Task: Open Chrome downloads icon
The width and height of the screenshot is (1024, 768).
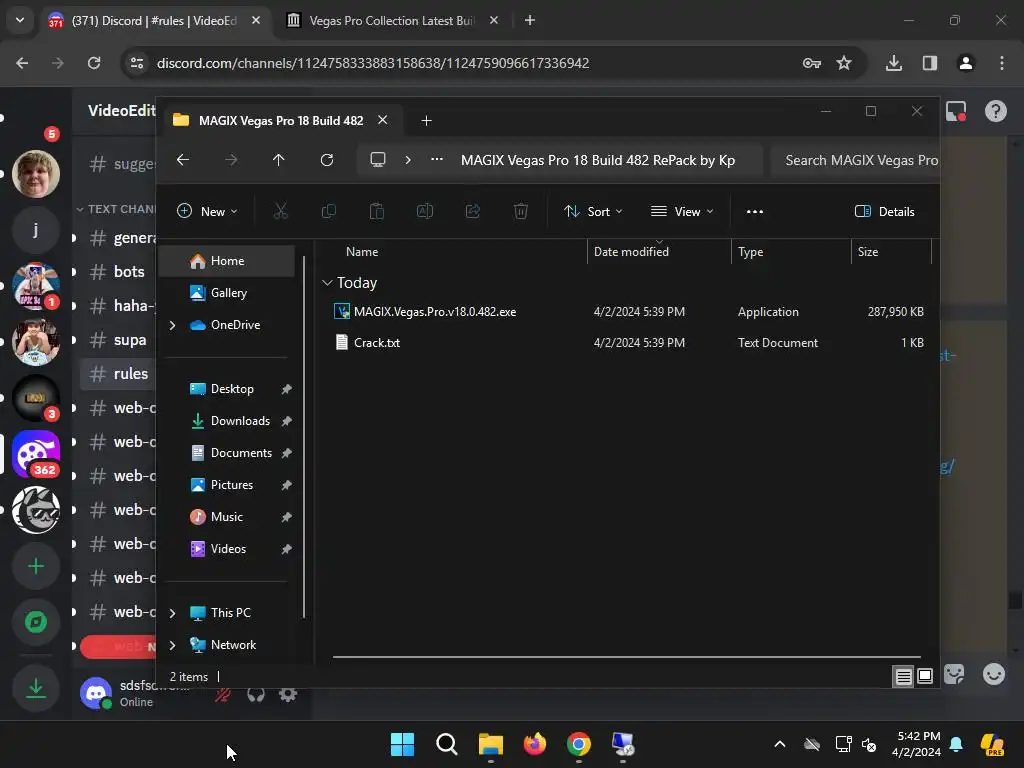Action: [x=894, y=63]
